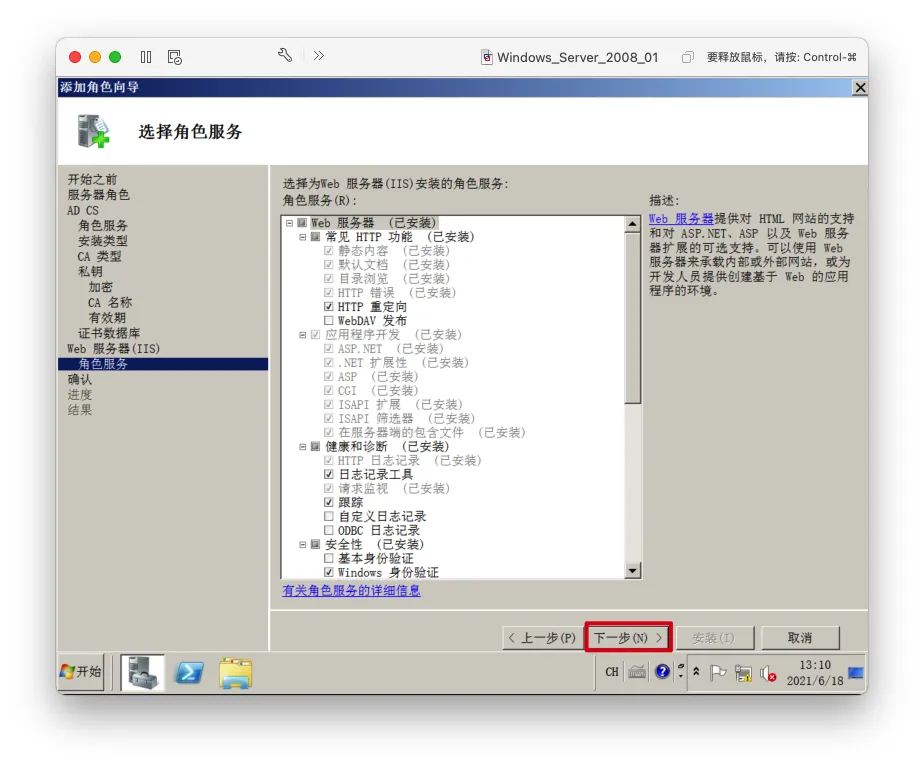Select the CA 类型 step in sidebar
This screenshot has width=924, height=769.
click(x=99, y=256)
